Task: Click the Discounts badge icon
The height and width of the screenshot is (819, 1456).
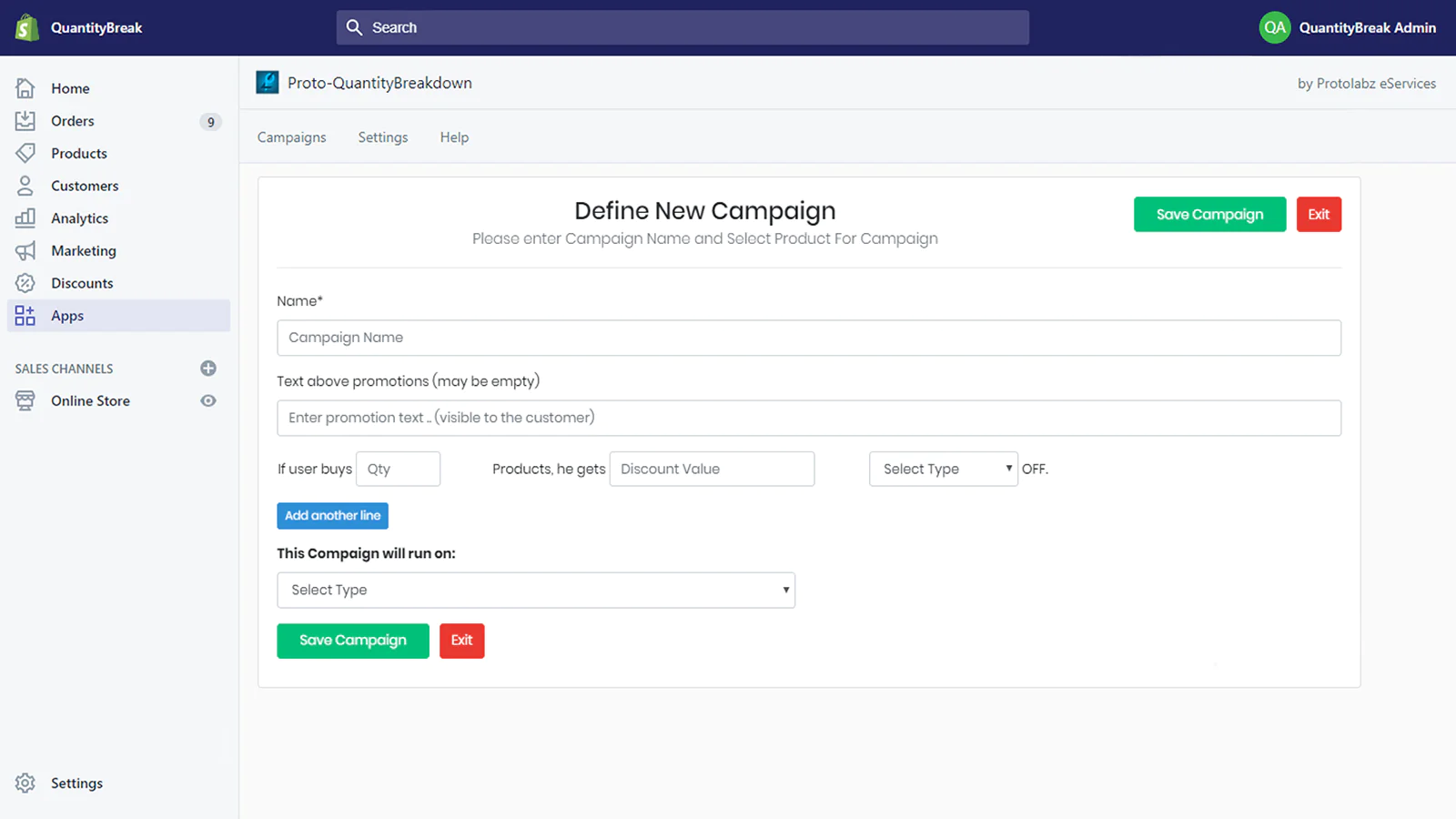Action: click(25, 283)
